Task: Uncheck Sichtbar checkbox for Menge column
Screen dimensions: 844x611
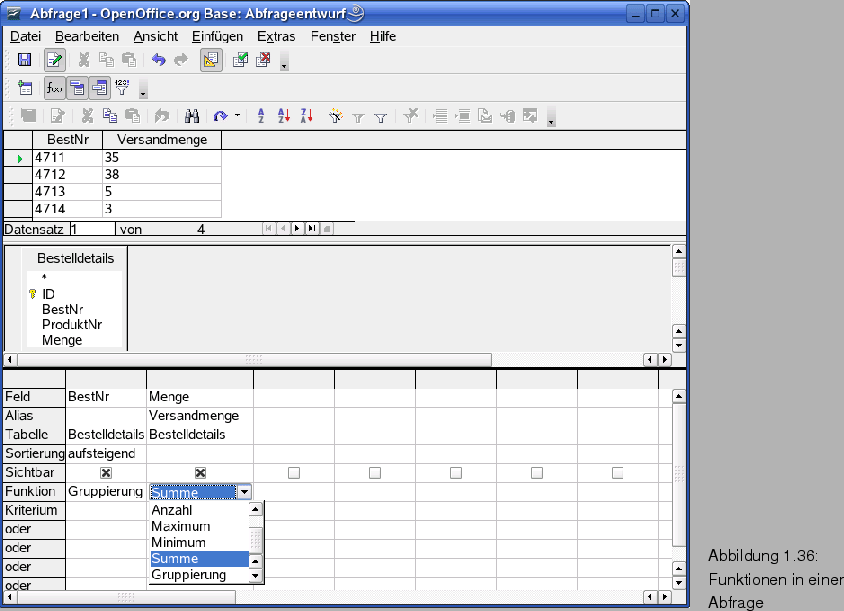Action: (200, 472)
